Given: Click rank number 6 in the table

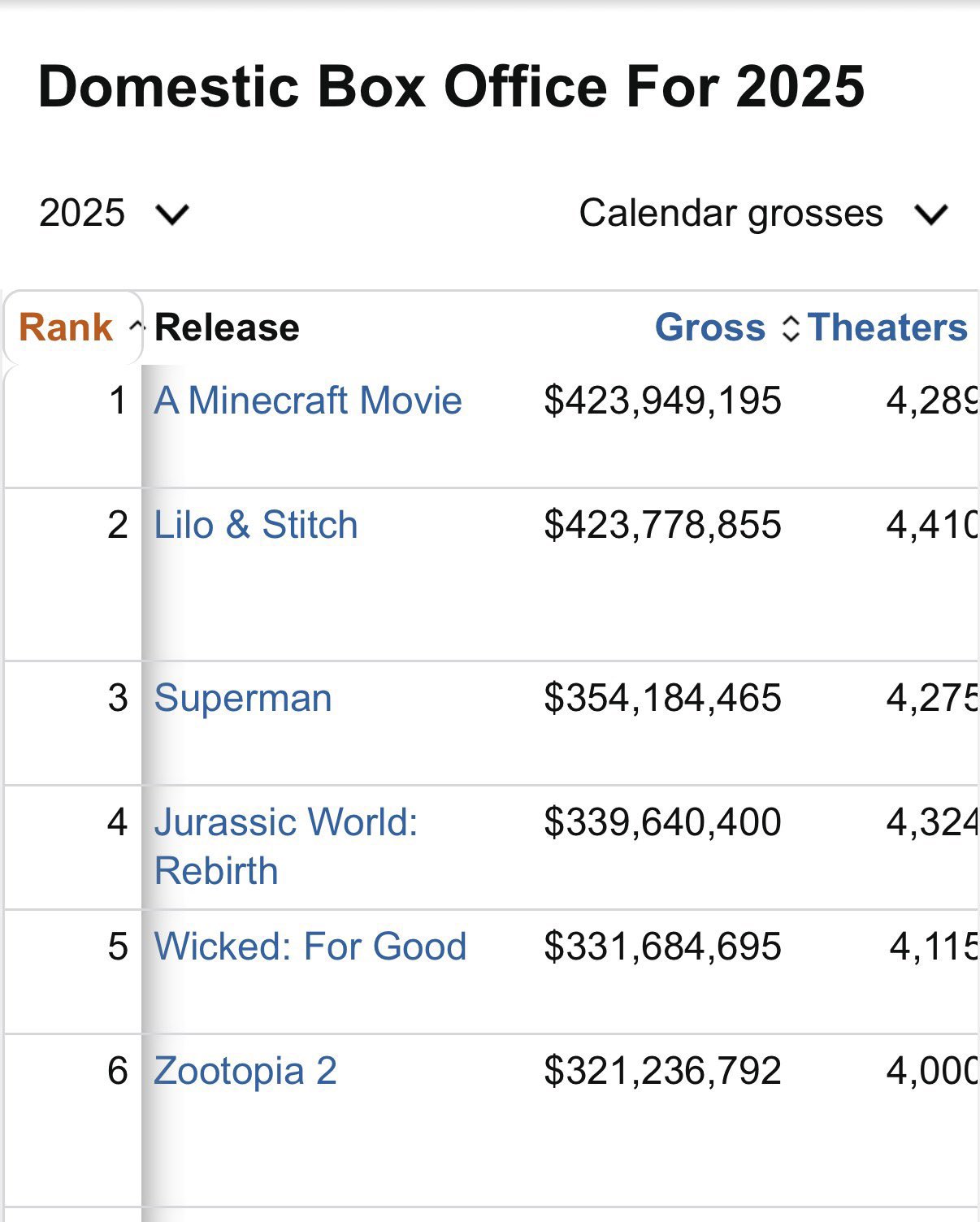Looking at the screenshot, I should [x=118, y=1071].
